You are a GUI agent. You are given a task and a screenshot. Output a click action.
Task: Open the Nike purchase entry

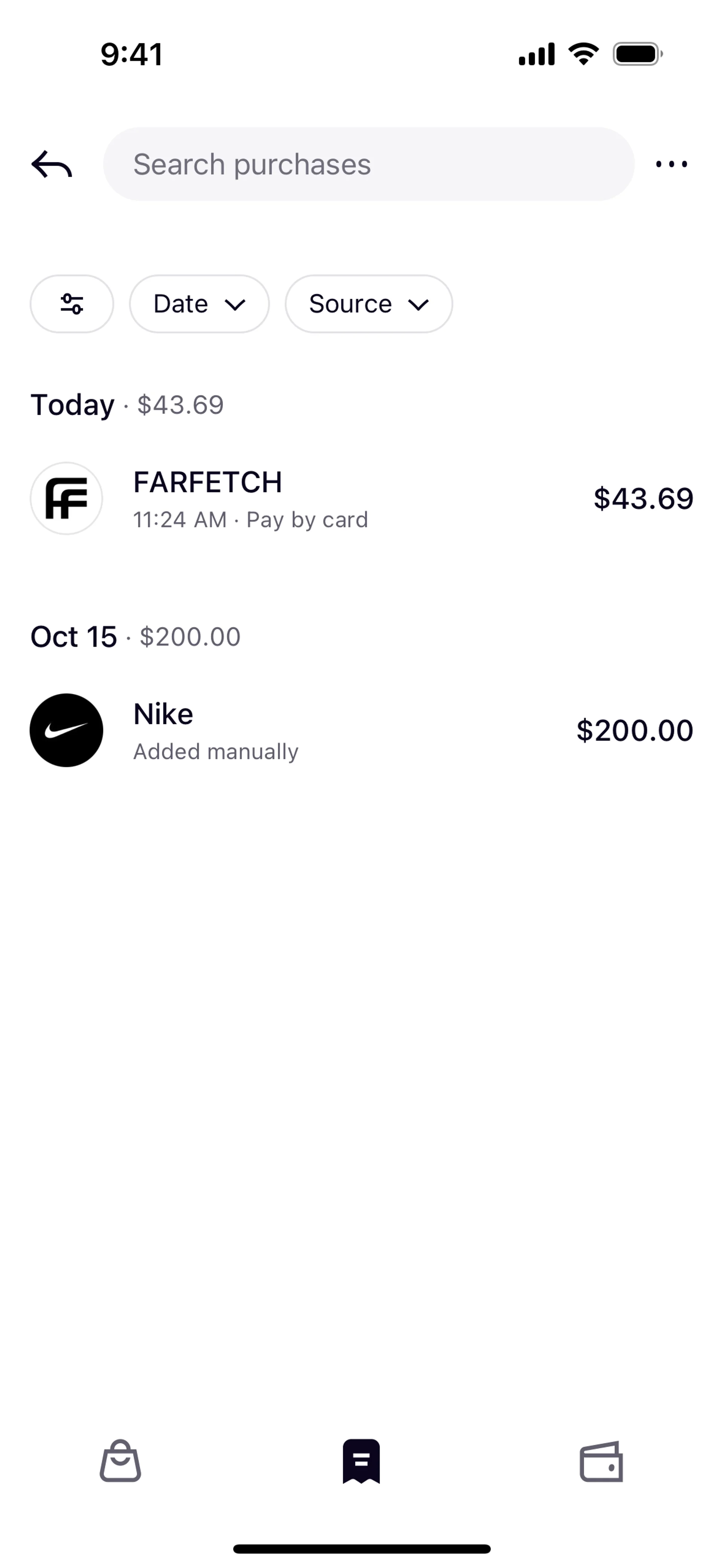tap(361, 731)
